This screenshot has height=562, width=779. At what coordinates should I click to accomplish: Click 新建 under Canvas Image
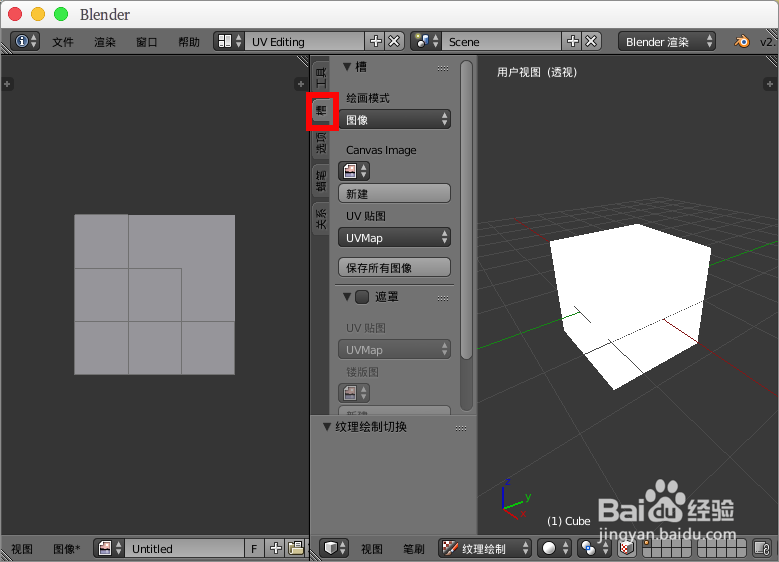tap(394, 193)
